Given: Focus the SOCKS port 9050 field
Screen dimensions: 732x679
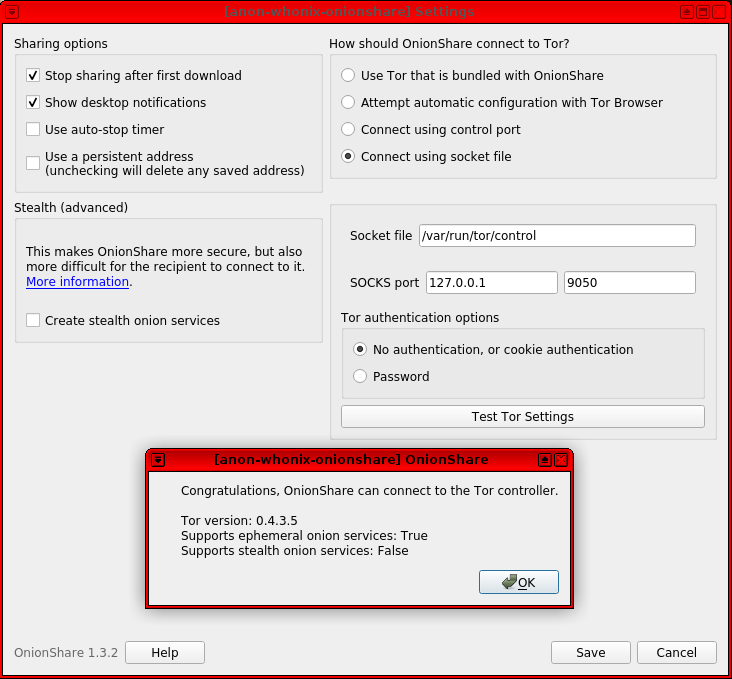Looking at the screenshot, I should [629, 283].
